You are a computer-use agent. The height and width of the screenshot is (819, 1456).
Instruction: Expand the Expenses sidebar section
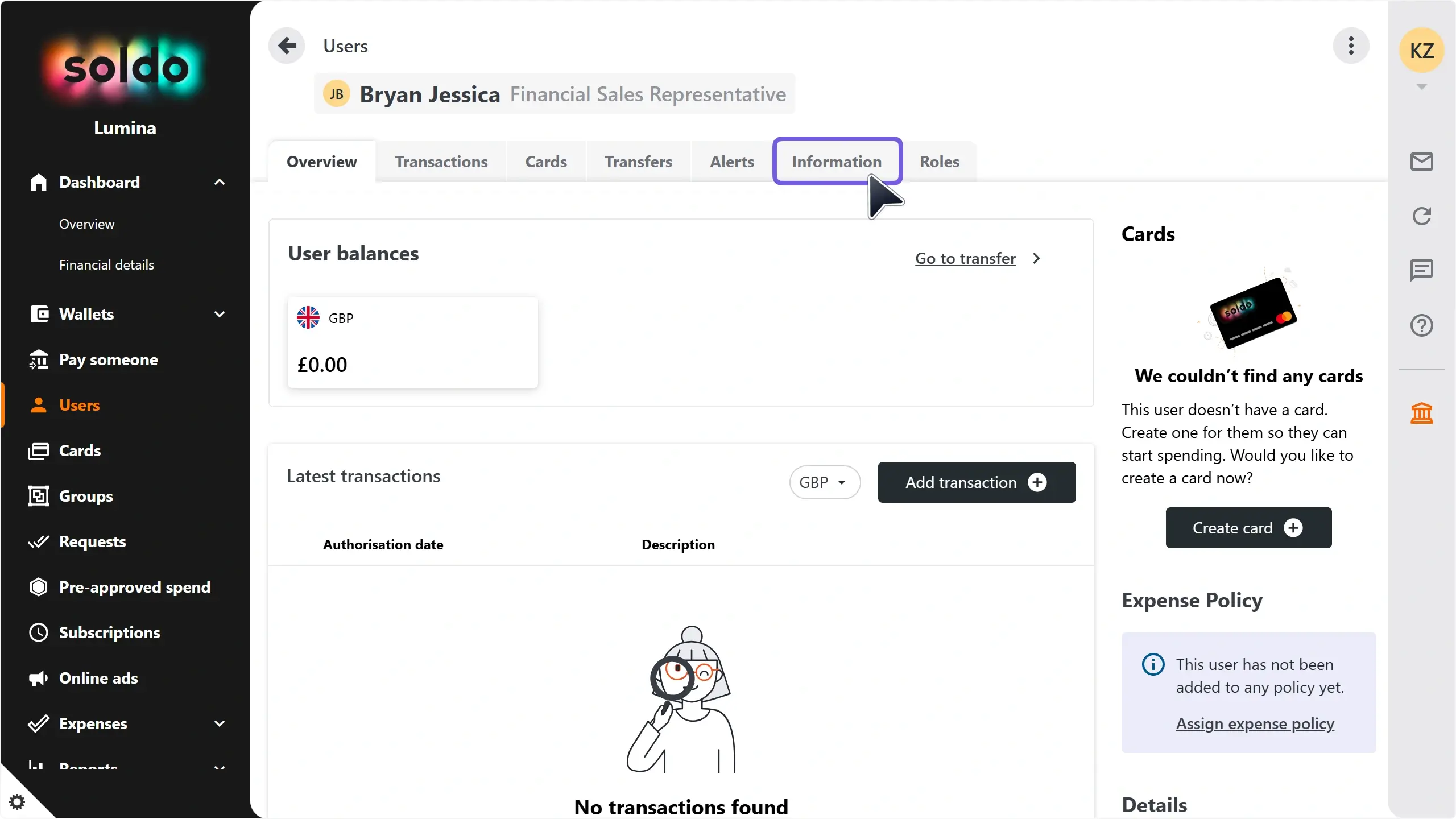click(x=219, y=723)
